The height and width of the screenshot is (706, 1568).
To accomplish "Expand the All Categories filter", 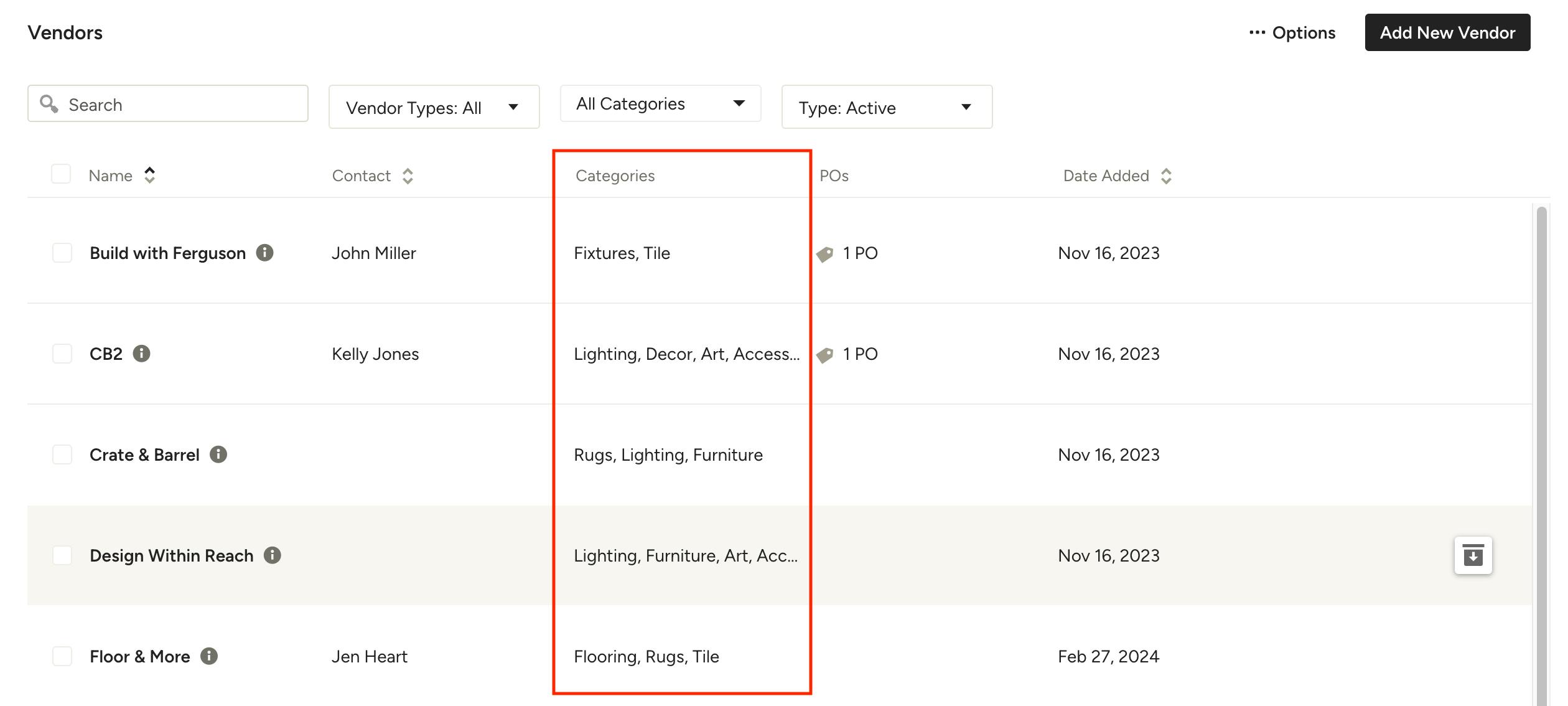I will click(660, 103).
